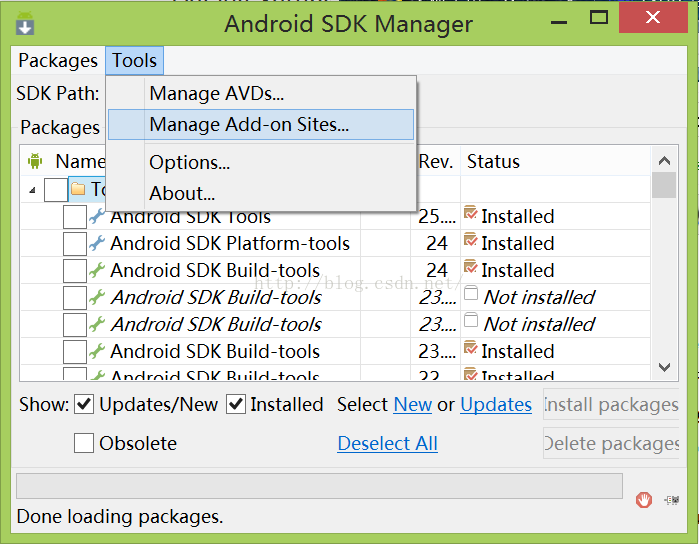Click the scroll down arrow of package list
The image size is (699, 544).
[664, 367]
